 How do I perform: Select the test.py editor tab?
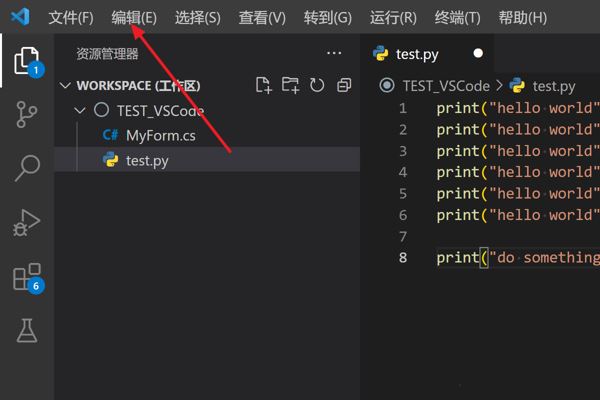pos(416,54)
